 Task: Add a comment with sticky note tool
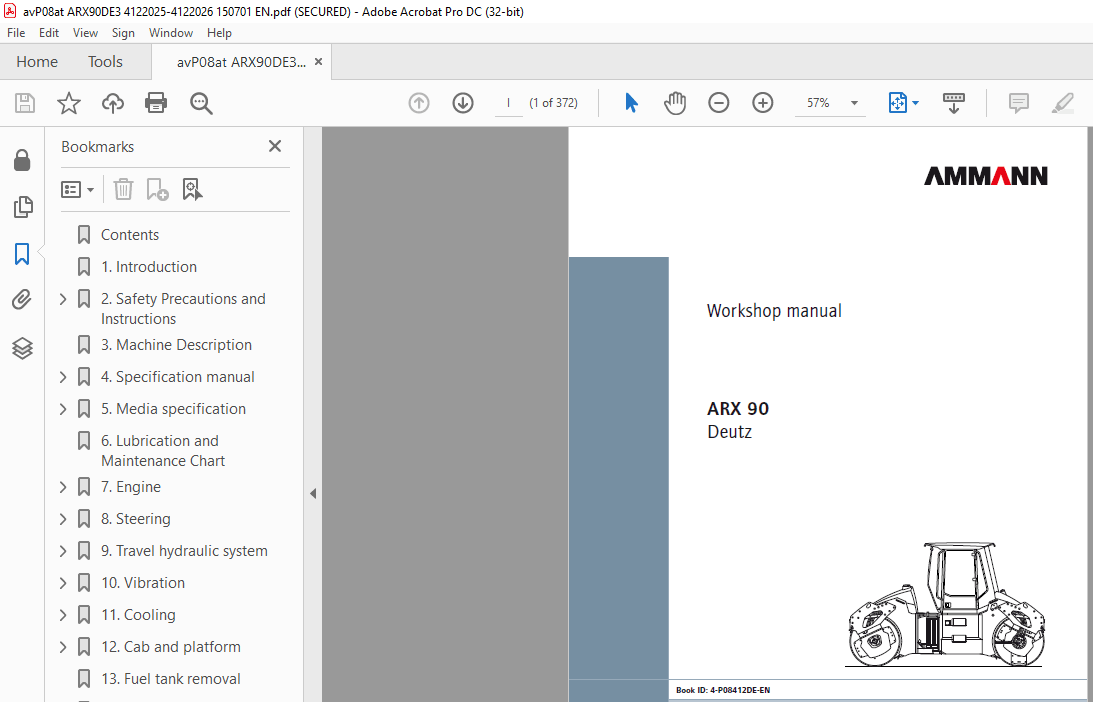point(1019,103)
